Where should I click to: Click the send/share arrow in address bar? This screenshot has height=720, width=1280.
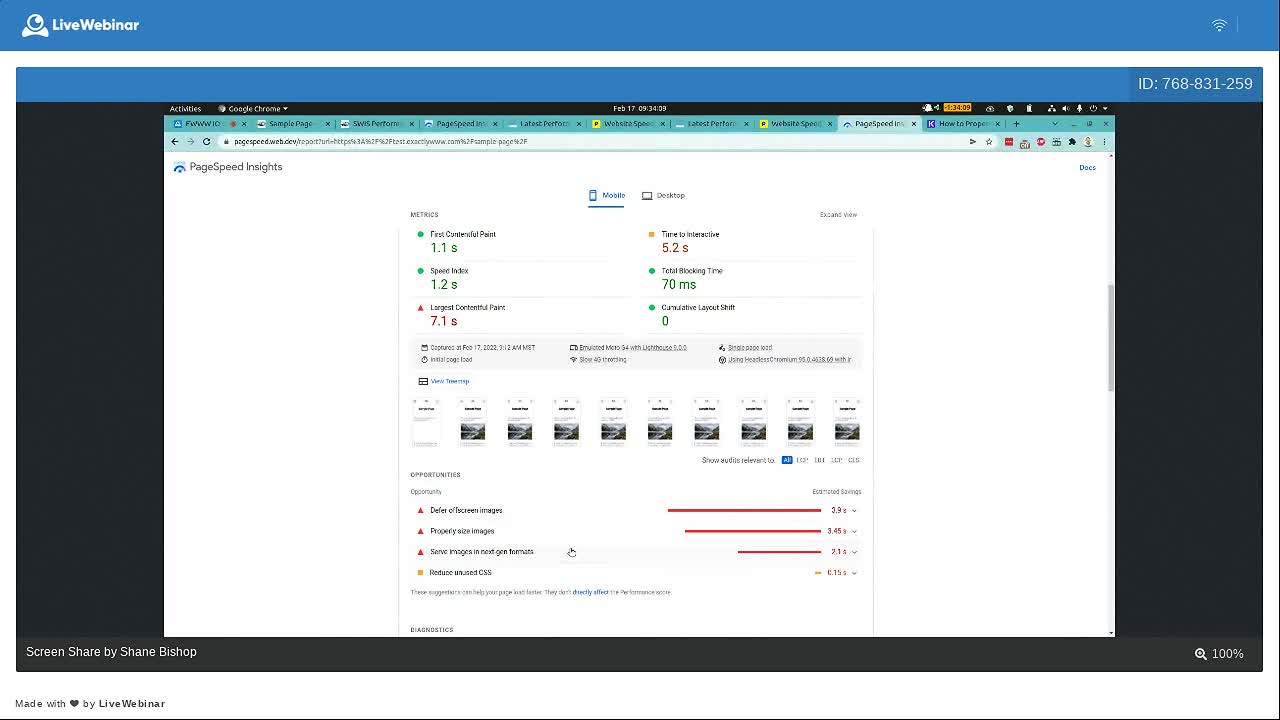coord(973,142)
